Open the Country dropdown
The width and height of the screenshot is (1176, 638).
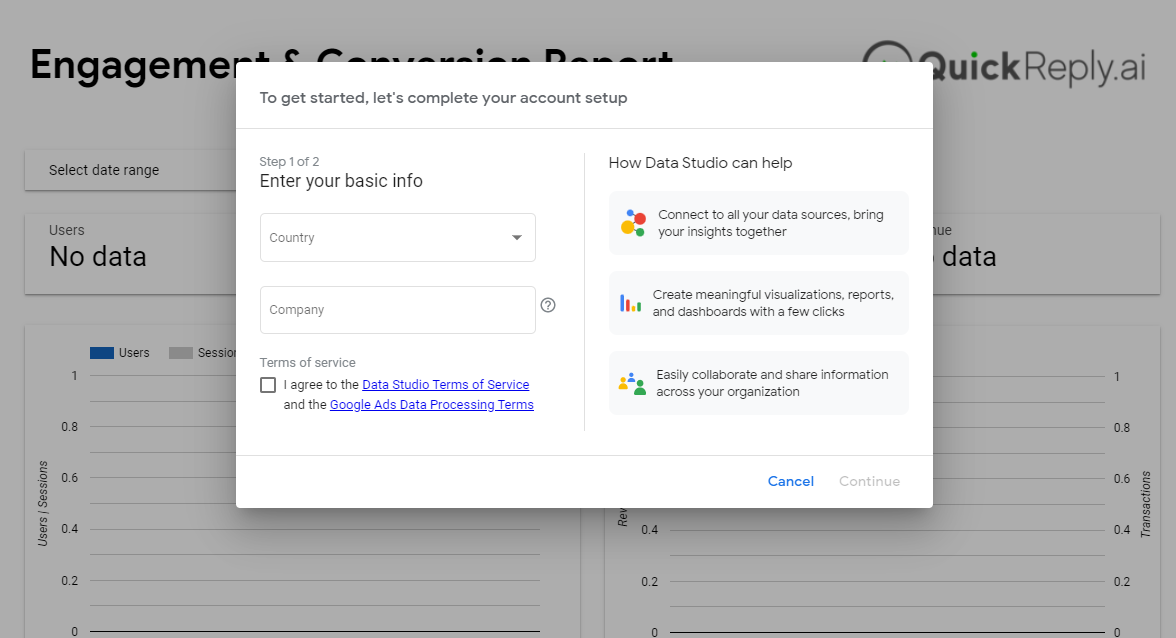pyautogui.click(x=398, y=238)
